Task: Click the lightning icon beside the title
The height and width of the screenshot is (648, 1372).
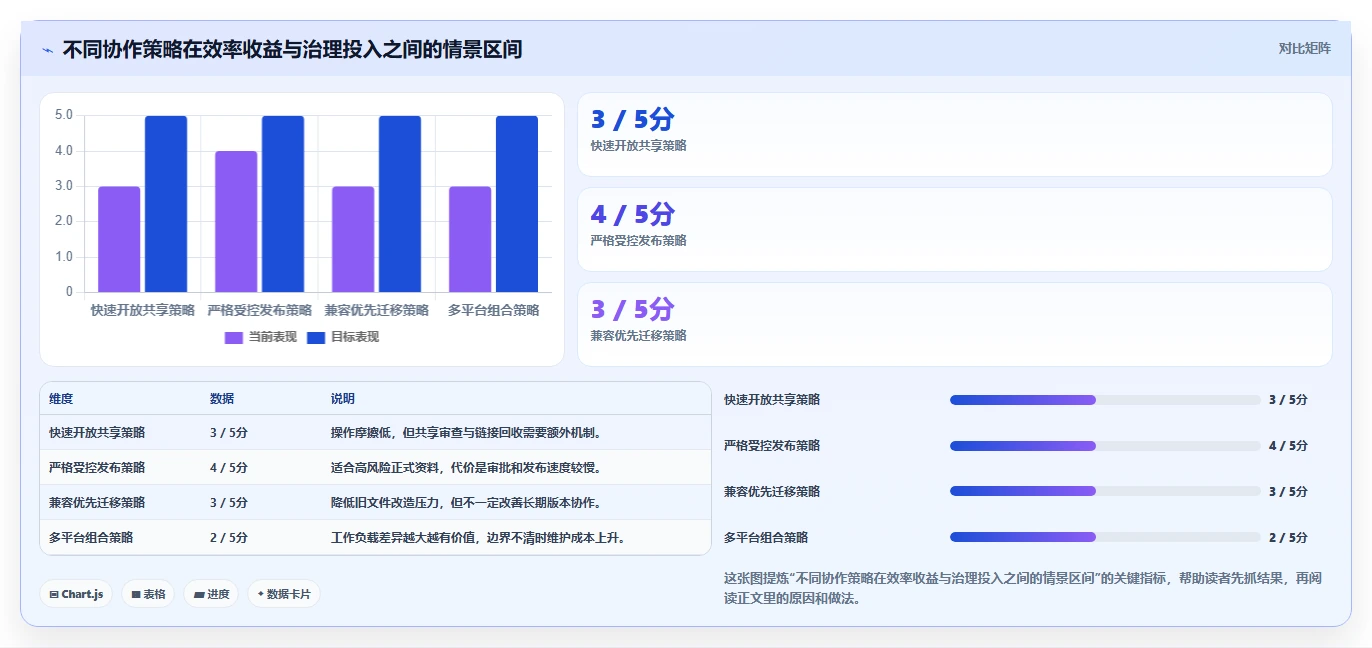Action: (x=47, y=50)
